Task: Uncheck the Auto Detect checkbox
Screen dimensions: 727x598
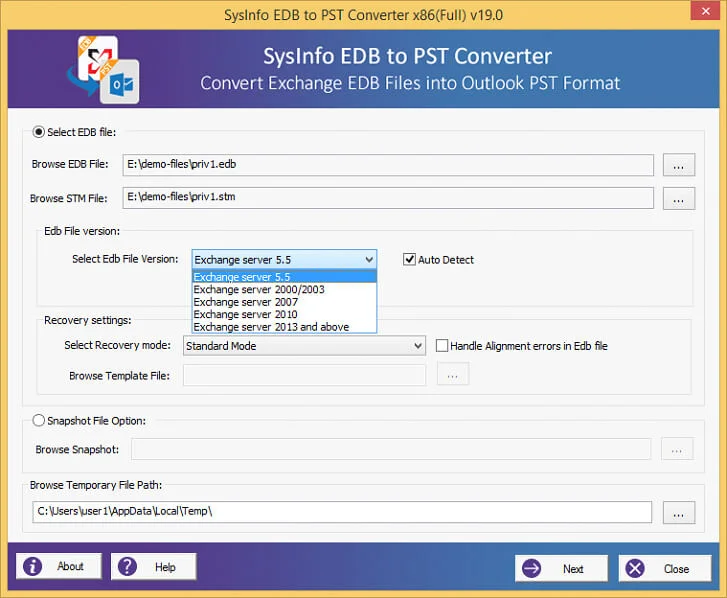Action: [x=409, y=260]
